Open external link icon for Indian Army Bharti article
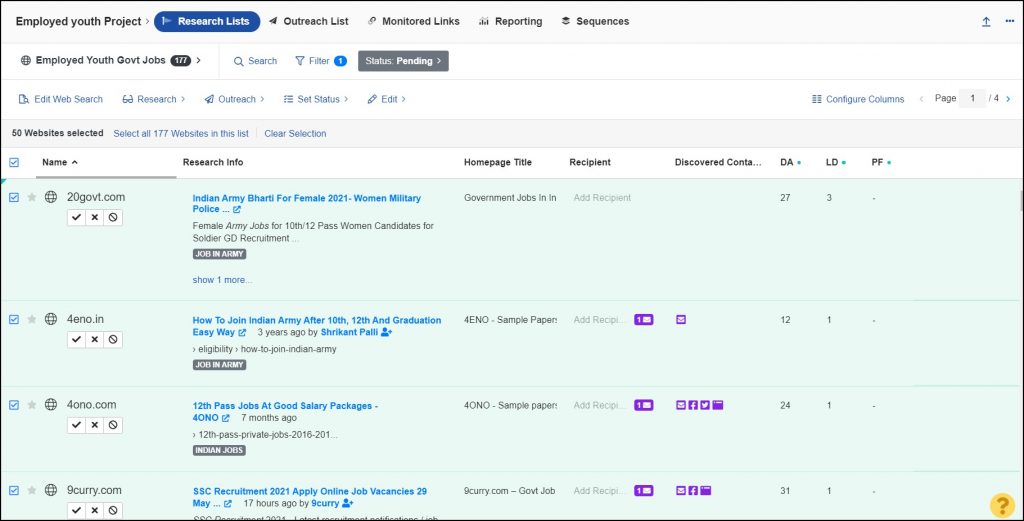Screen dimensions: 1024x521 236,210
